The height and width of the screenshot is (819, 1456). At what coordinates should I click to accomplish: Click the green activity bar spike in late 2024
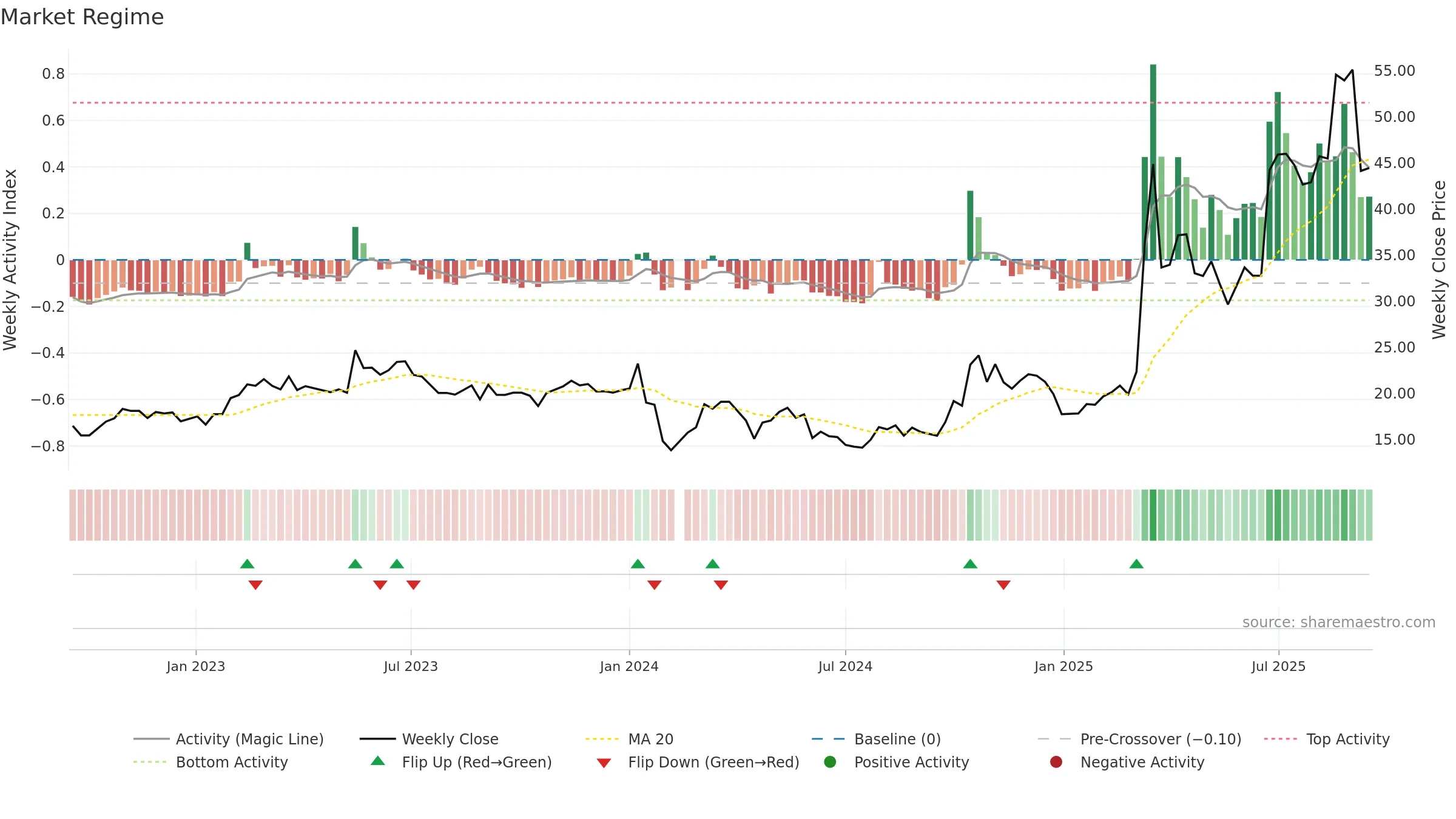tap(970, 225)
